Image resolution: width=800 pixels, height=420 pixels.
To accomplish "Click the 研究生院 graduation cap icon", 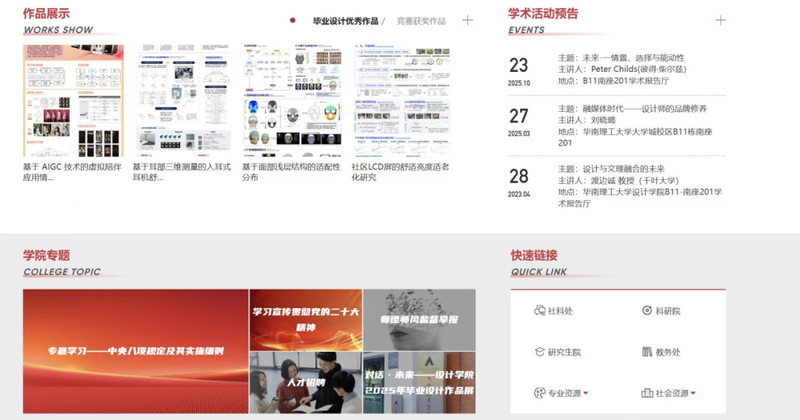I will [540, 352].
